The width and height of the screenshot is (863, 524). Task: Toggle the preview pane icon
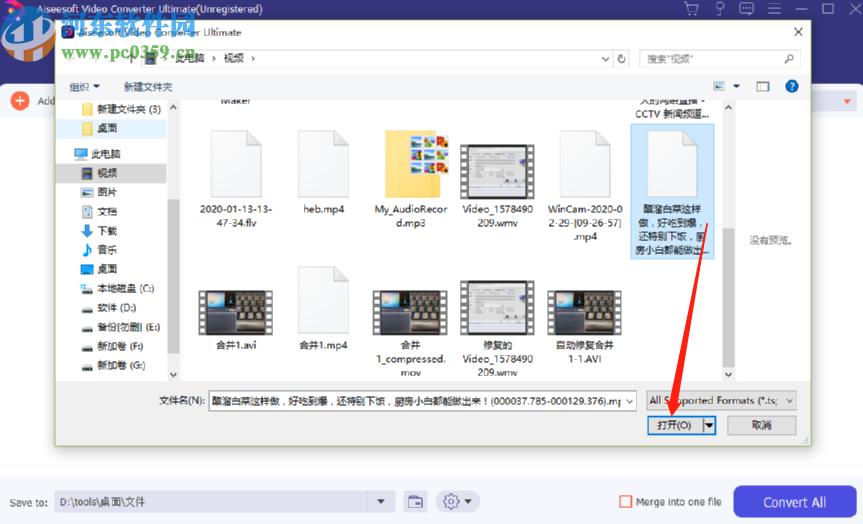click(762, 86)
